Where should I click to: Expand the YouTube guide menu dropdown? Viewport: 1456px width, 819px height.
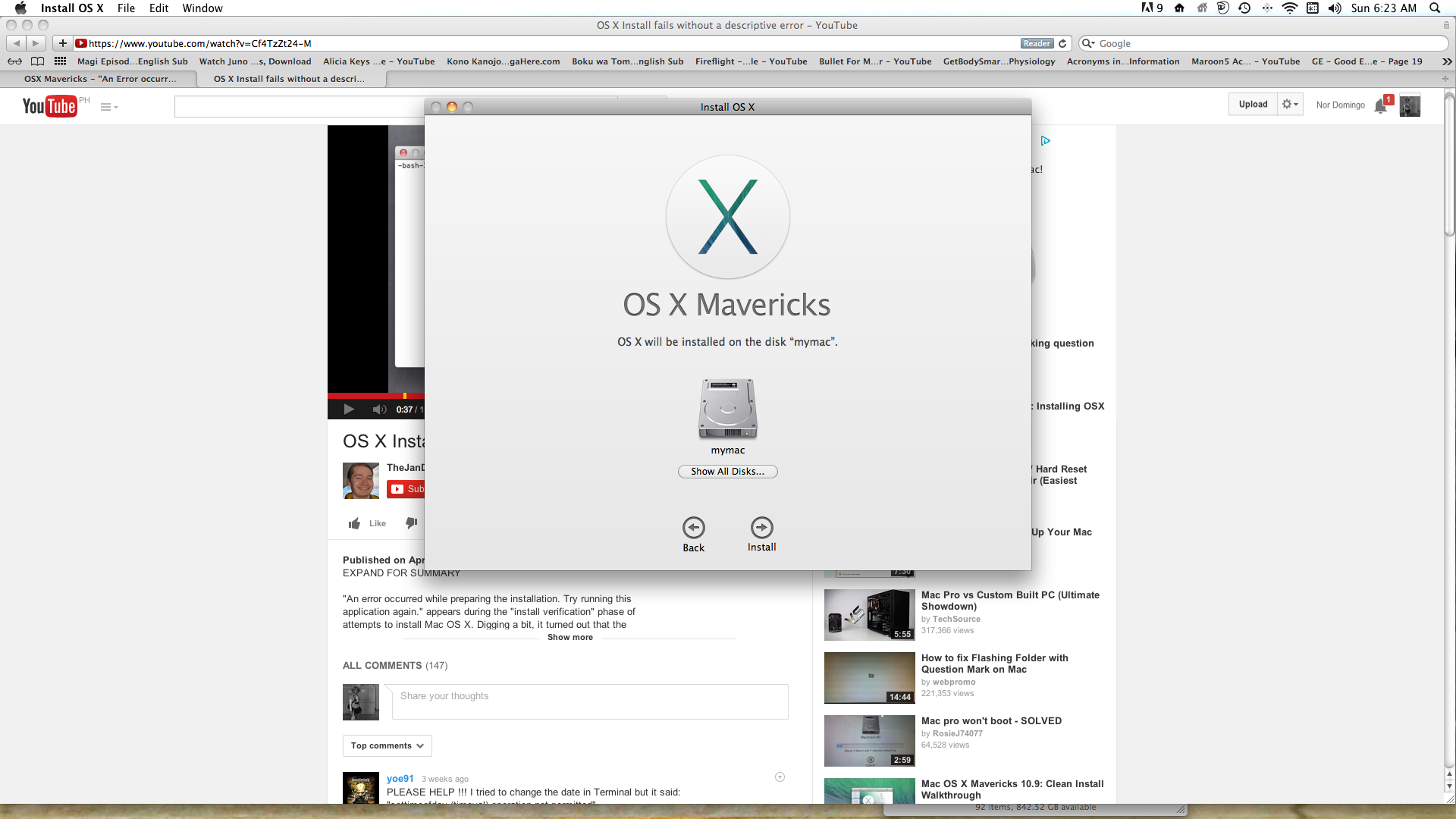click(x=109, y=107)
